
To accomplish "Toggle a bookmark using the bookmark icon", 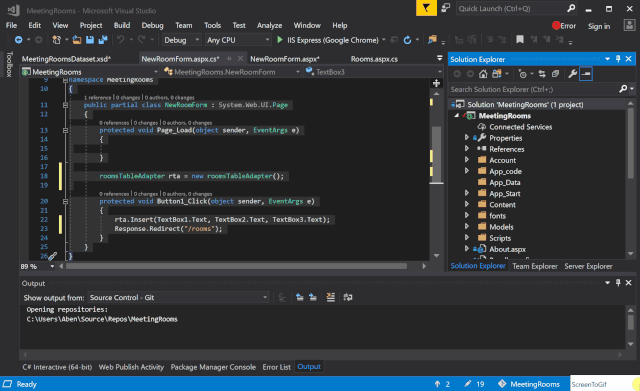I will (520, 40).
